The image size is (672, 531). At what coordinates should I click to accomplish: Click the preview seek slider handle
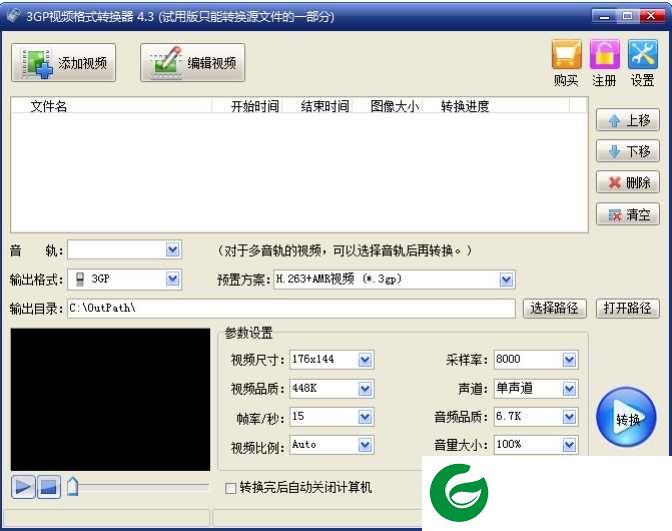72,486
